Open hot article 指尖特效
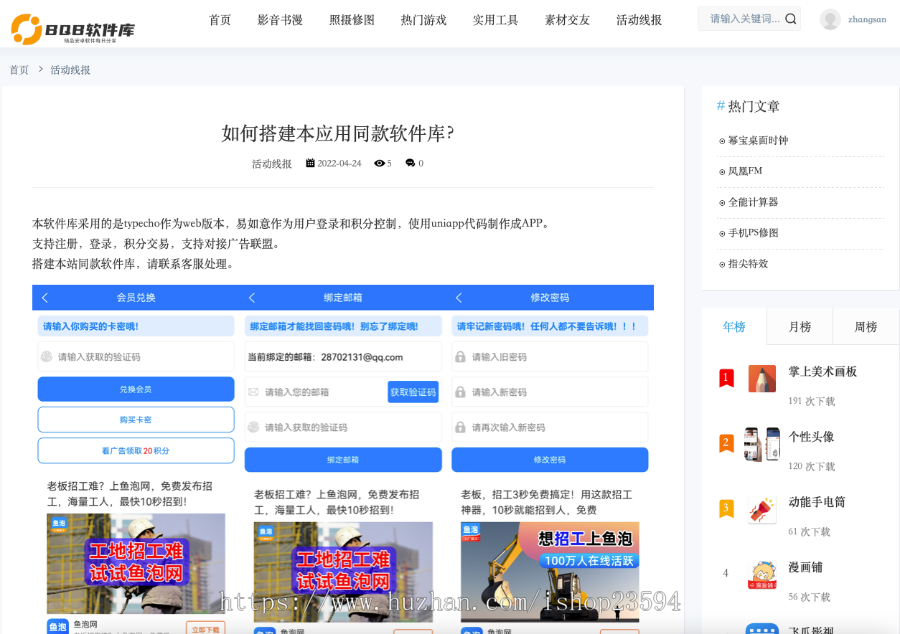Screen dimensions: 900x634 pos(748,264)
